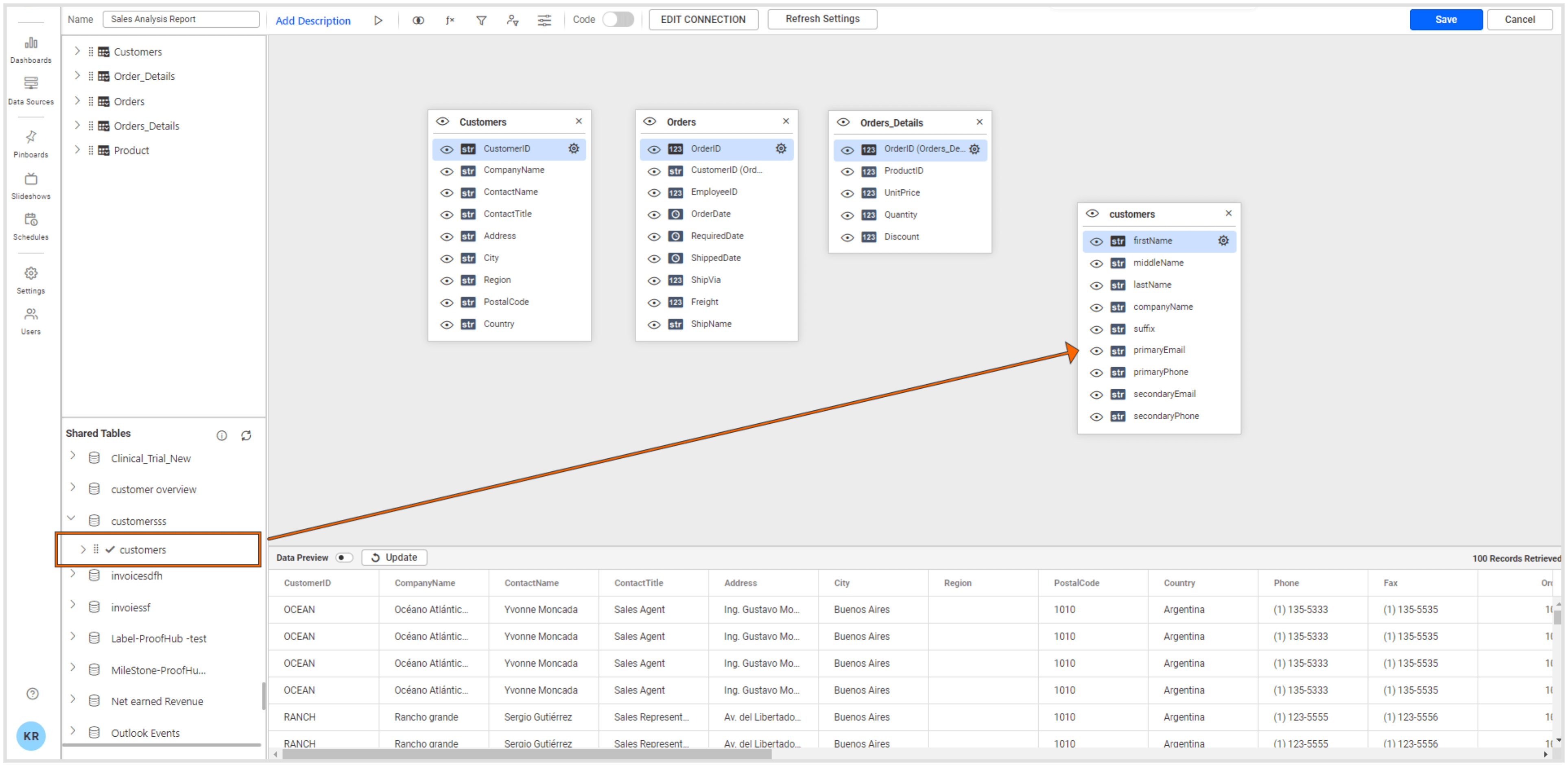Enable the Code toggle
1568x766 pixels.
[618, 20]
